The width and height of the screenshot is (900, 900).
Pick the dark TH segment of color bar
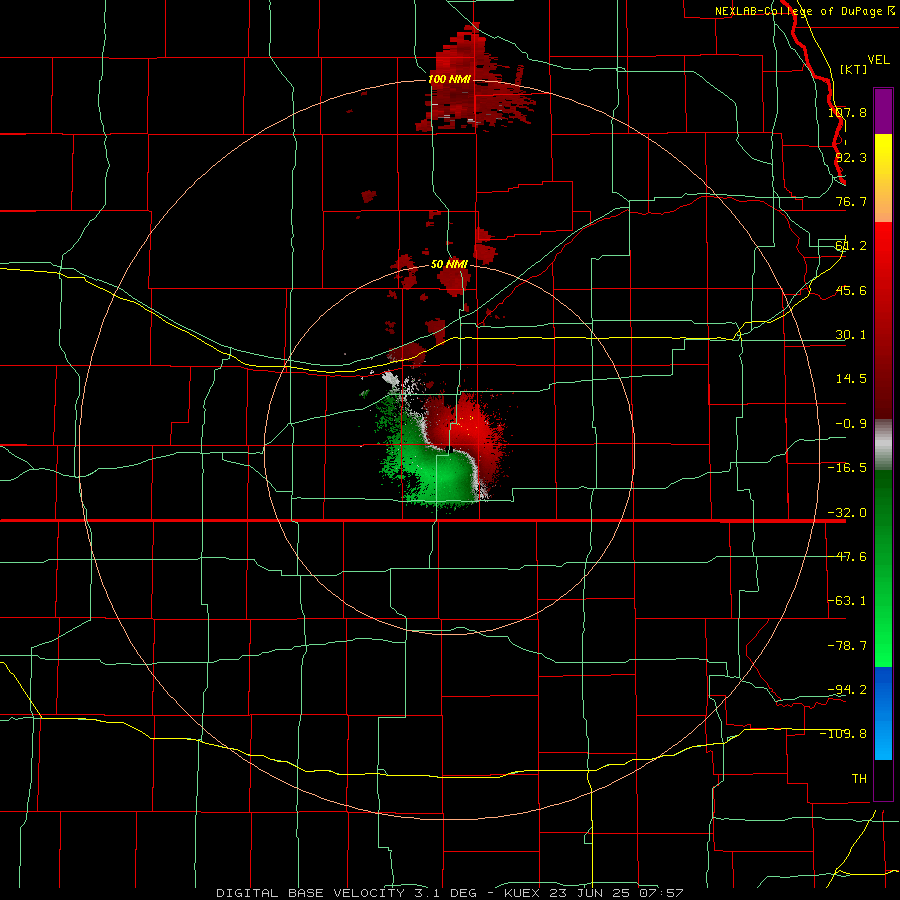click(883, 780)
